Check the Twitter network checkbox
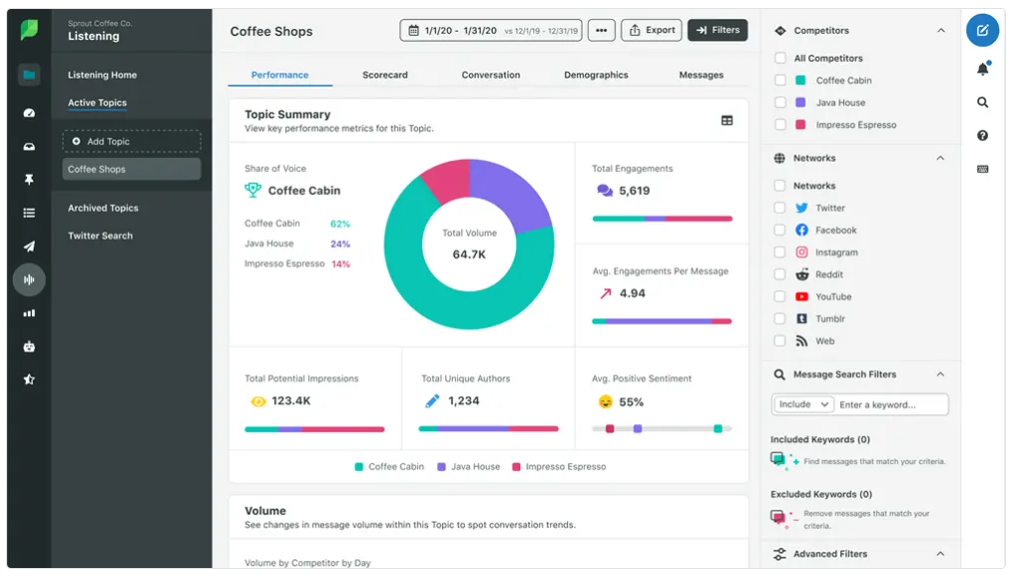The height and width of the screenshot is (581, 1013). pyautogui.click(x=780, y=208)
